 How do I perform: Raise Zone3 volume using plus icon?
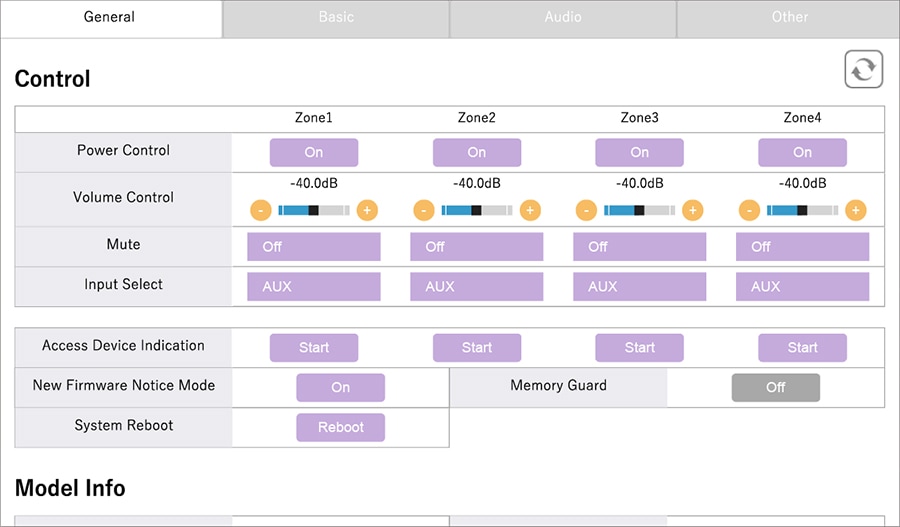pyautogui.click(x=693, y=210)
